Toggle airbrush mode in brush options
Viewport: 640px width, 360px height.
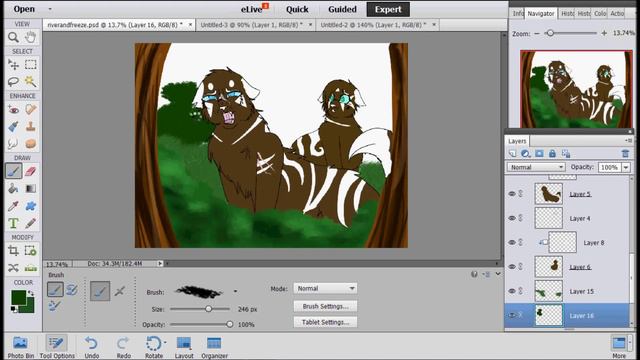pos(120,291)
